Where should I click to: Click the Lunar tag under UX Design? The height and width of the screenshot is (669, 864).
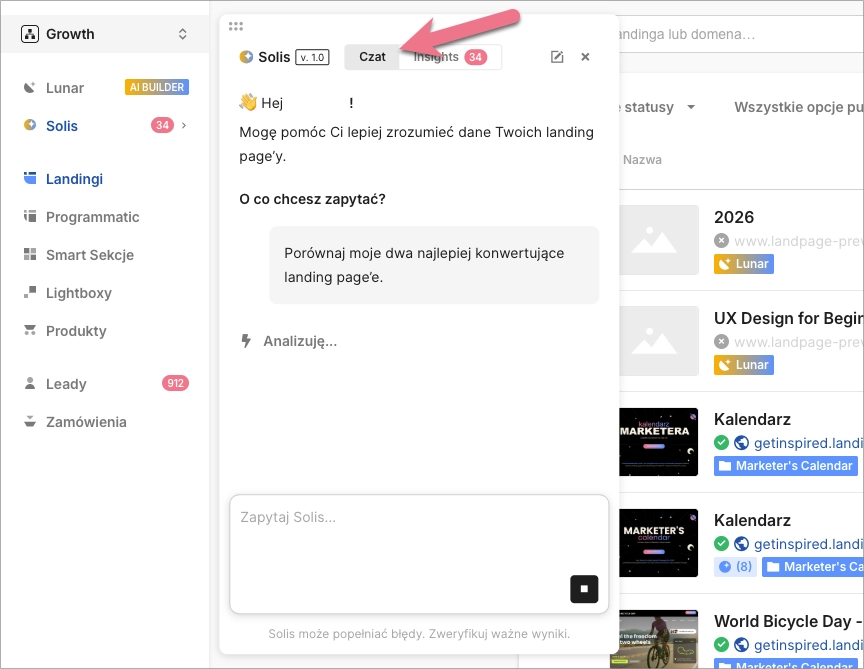click(744, 365)
